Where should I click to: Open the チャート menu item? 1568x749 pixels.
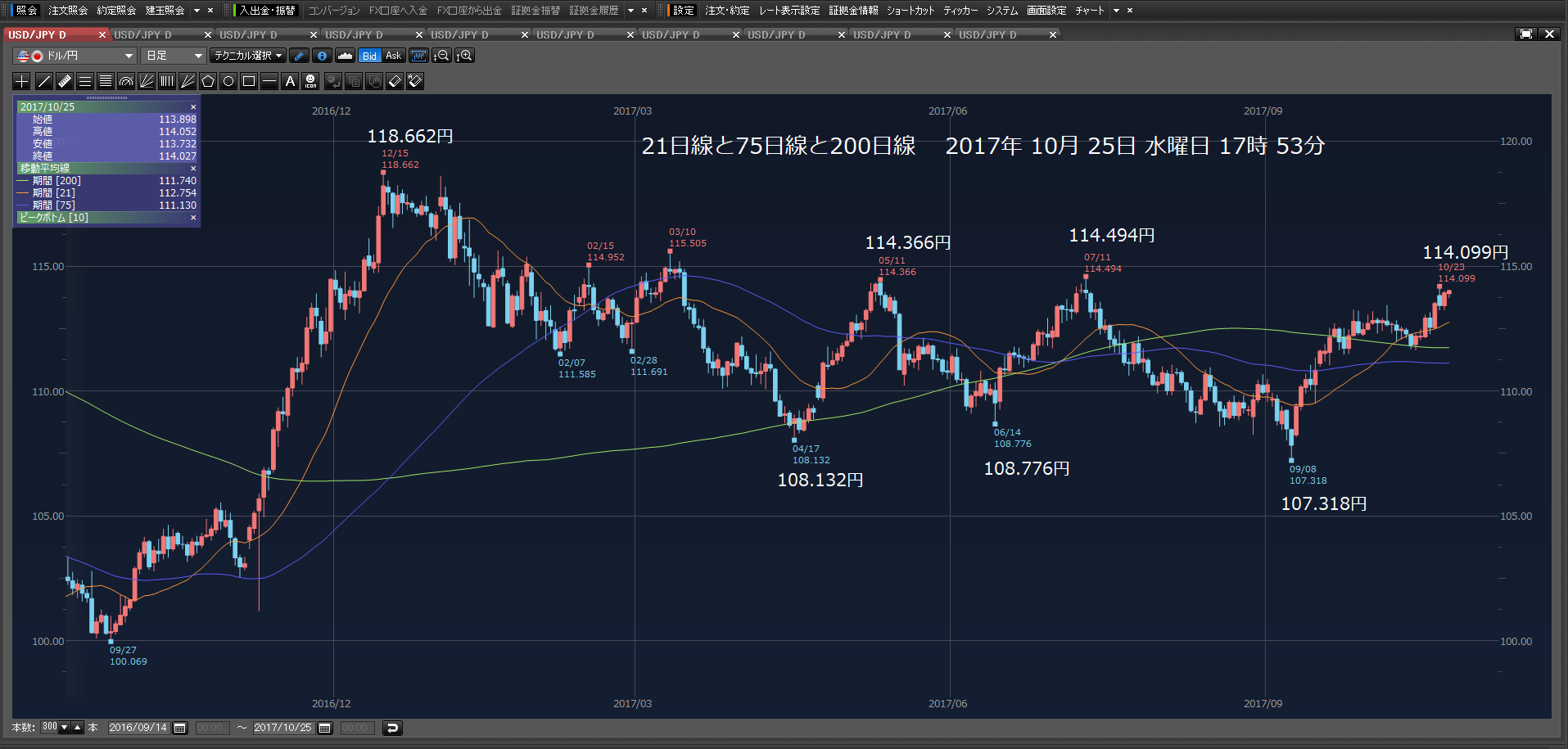[x=1090, y=11]
